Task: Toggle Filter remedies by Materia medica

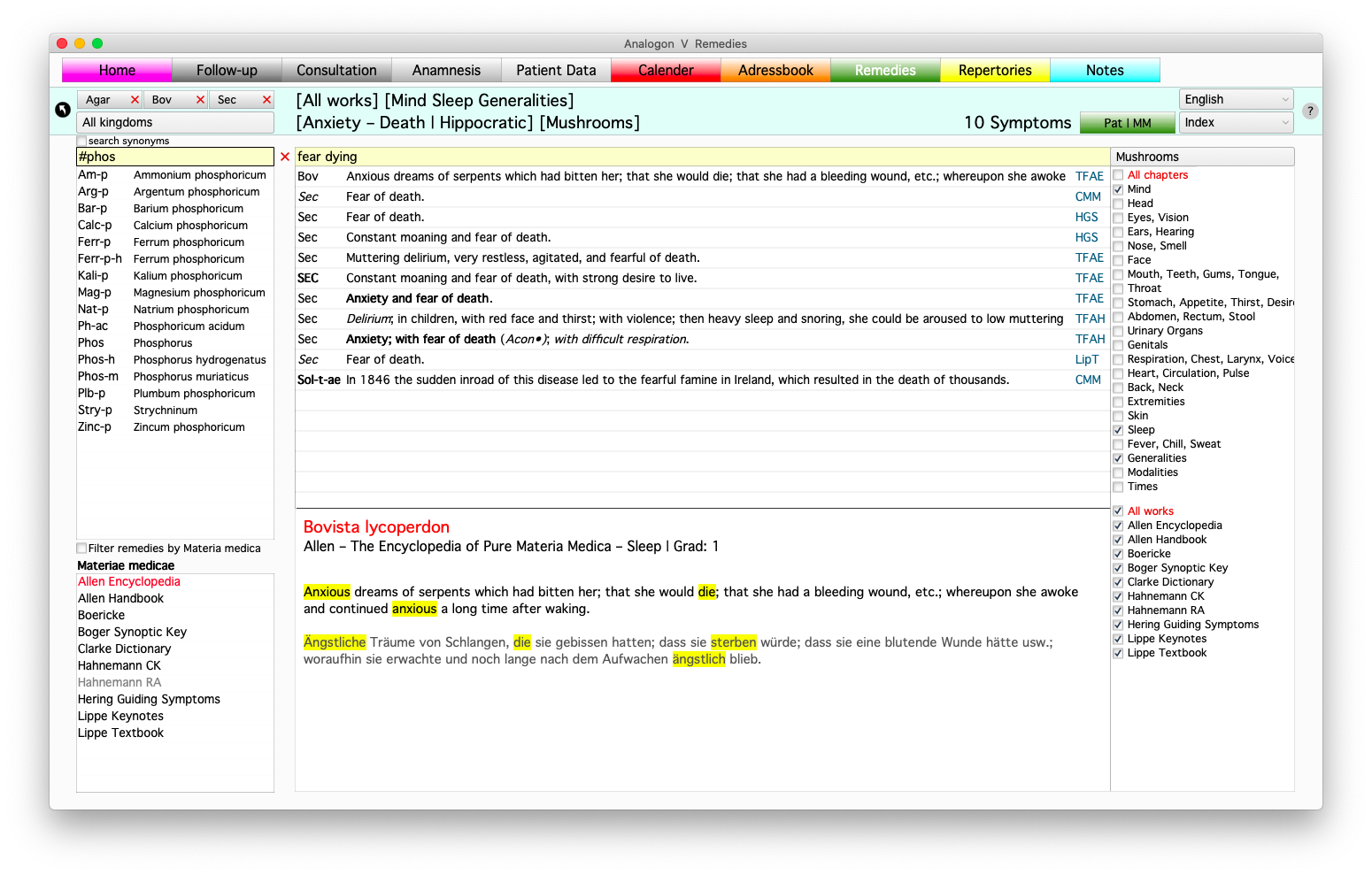Action: point(82,549)
